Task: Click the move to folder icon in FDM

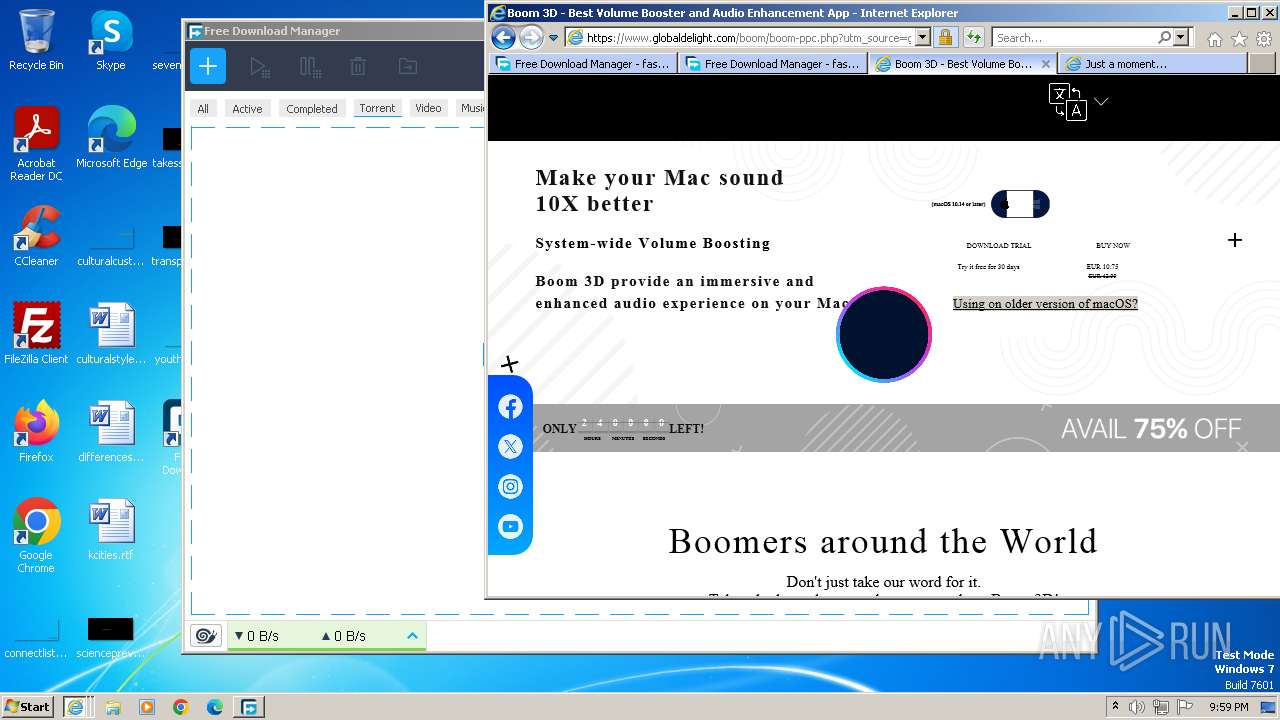Action: 407,67
